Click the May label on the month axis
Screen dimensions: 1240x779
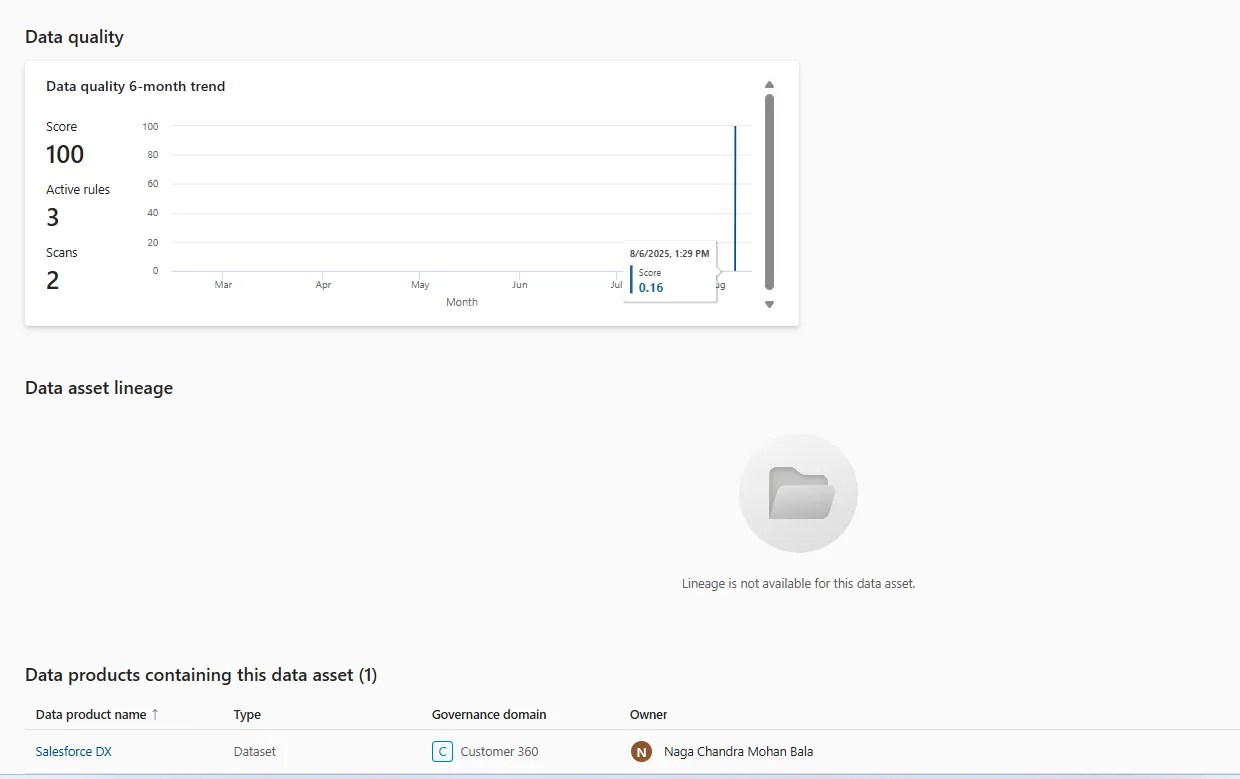pyautogui.click(x=420, y=285)
